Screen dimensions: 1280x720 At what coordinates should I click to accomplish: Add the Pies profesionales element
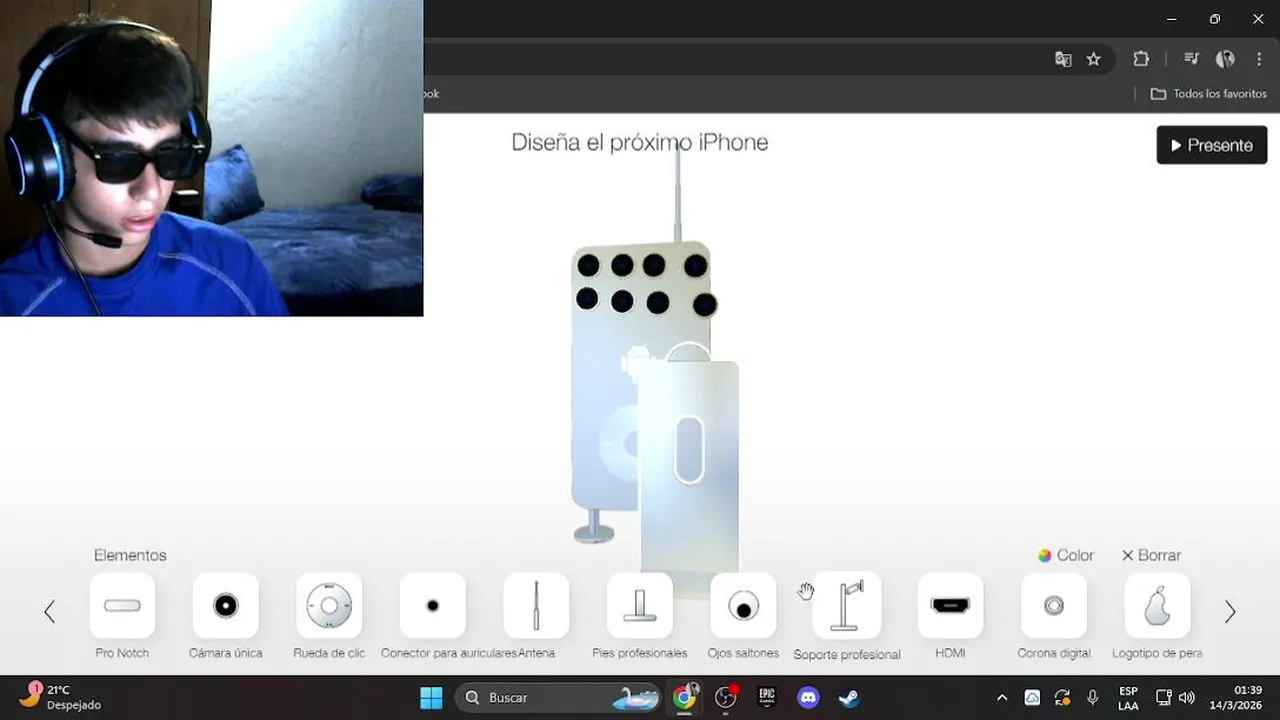[x=640, y=605]
